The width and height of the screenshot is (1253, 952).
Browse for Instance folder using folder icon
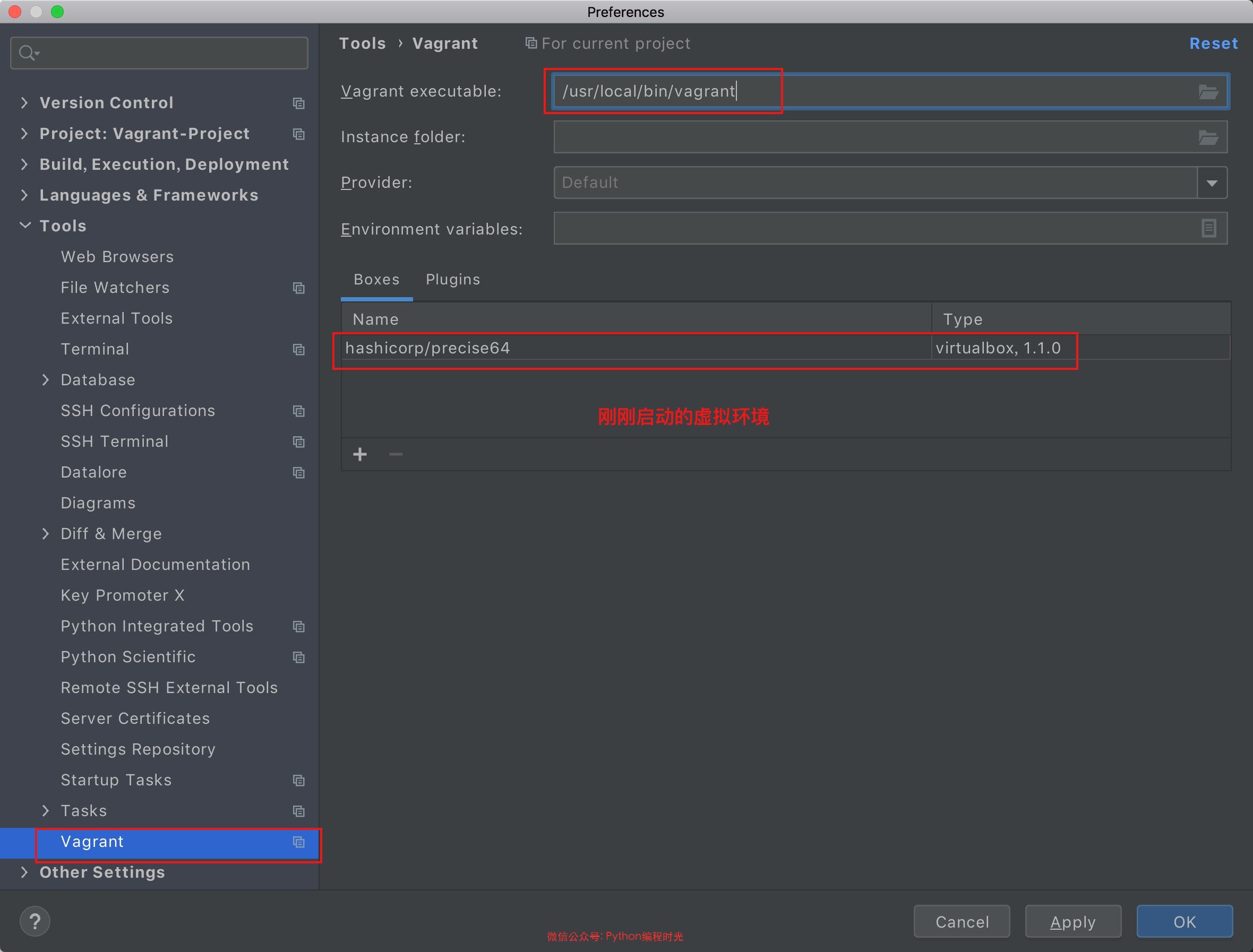point(1208,137)
